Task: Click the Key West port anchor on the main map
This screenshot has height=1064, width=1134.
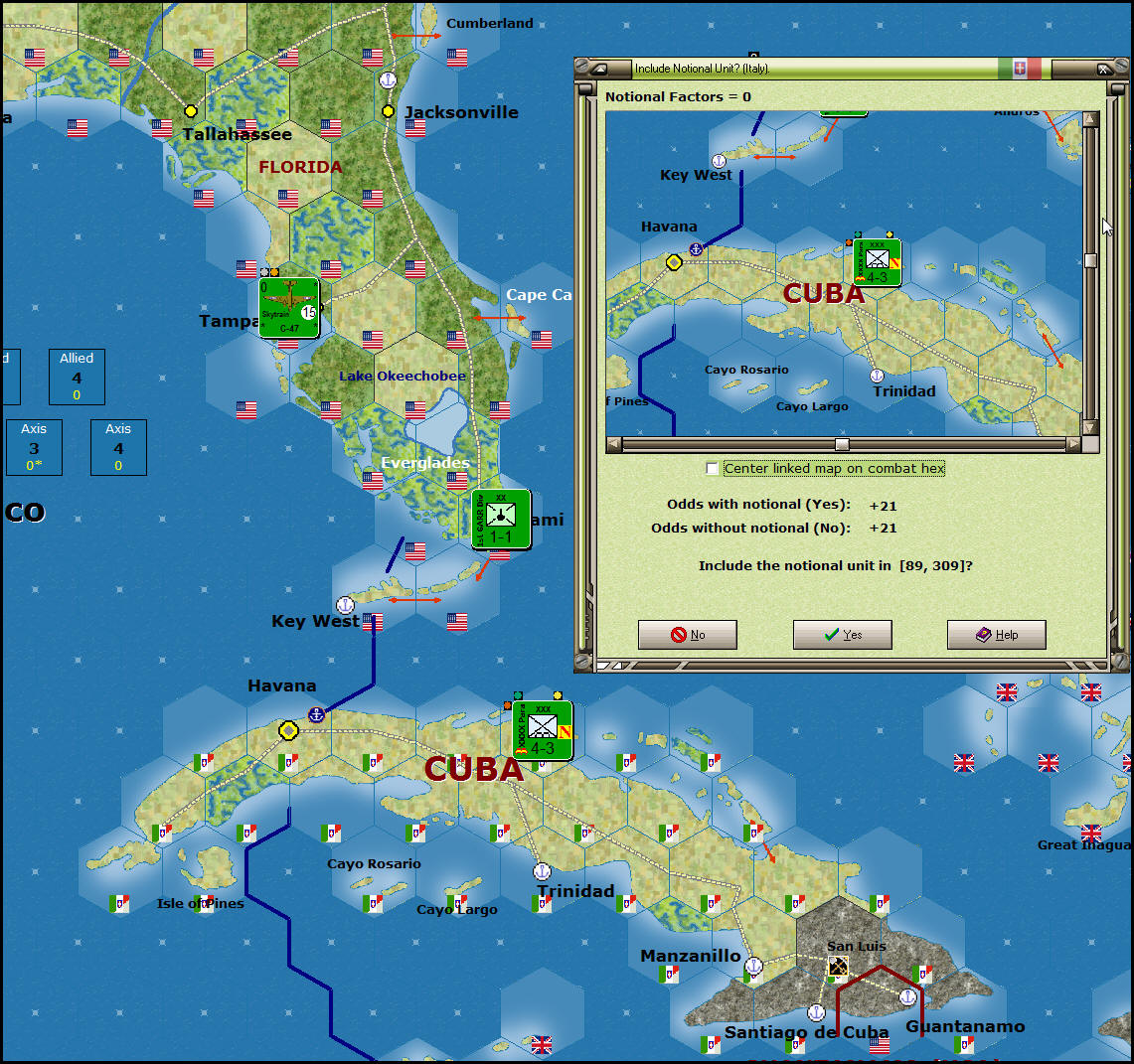Action: click(x=345, y=605)
